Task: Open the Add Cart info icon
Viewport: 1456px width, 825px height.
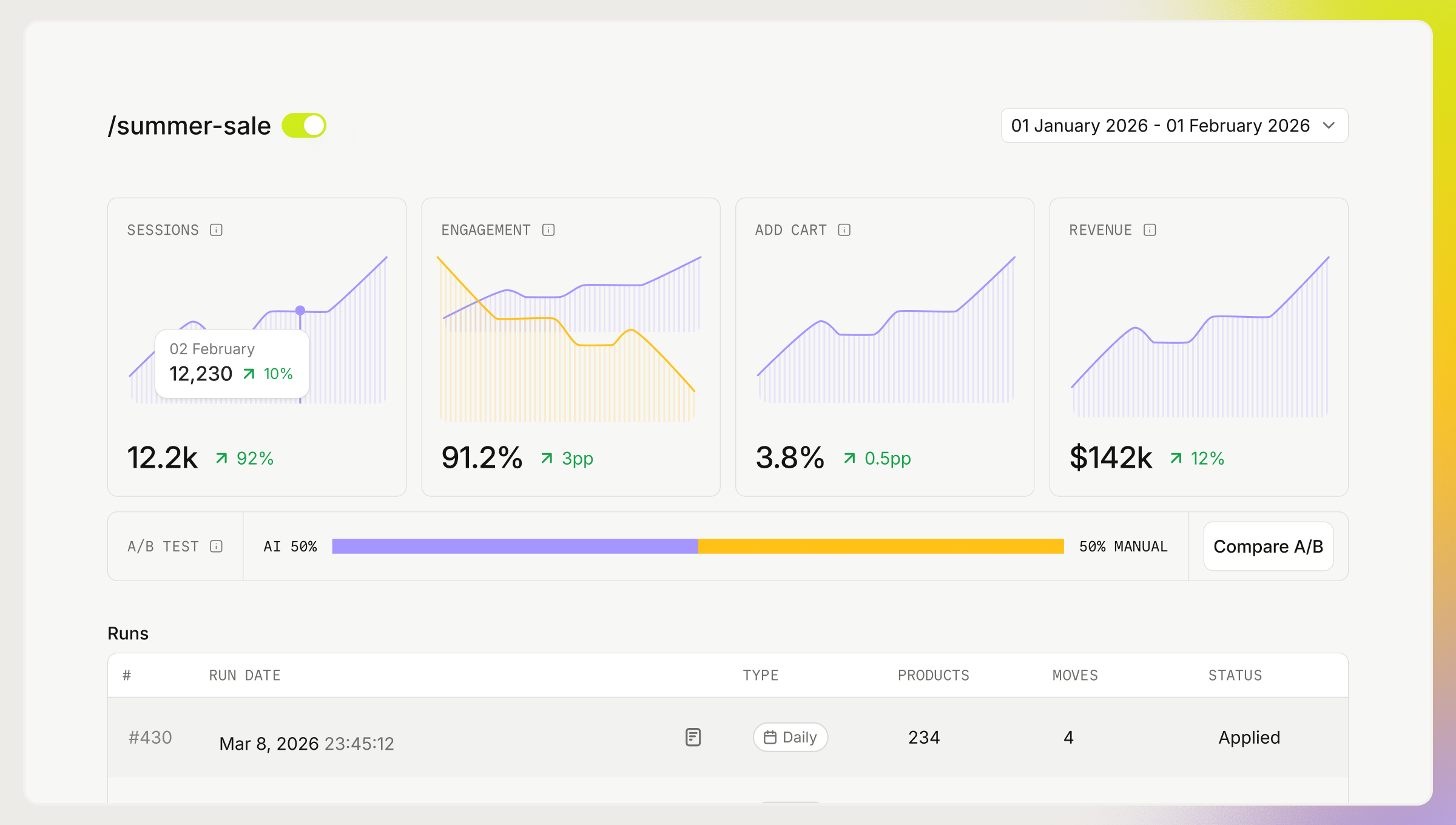Action: click(x=843, y=230)
